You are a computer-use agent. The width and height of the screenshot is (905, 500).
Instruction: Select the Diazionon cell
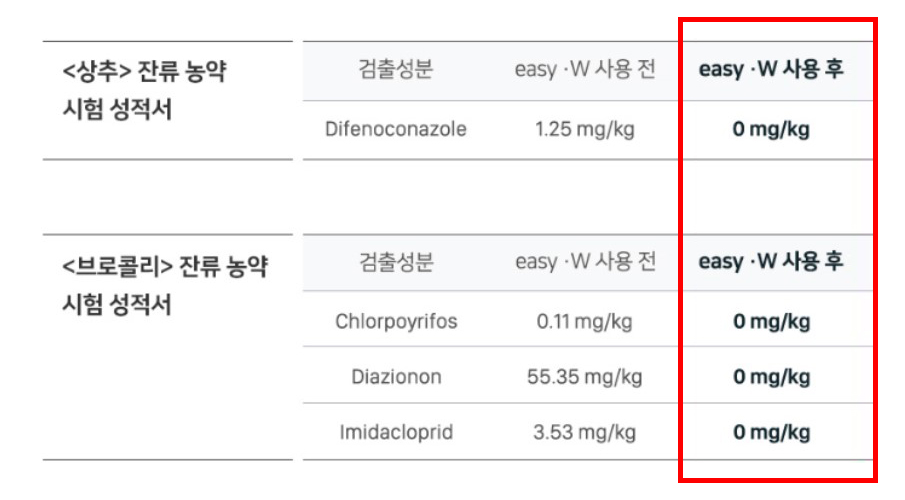tap(396, 377)
